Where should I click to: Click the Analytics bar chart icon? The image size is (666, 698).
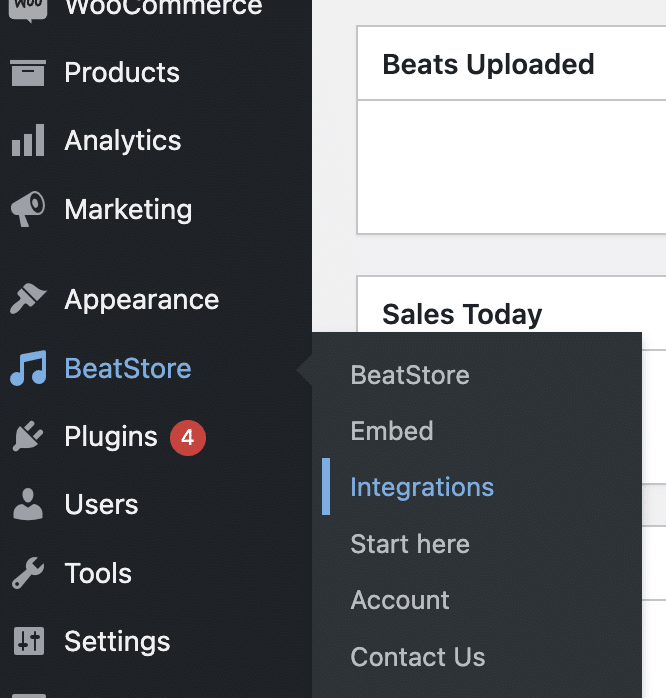pyautogui.click(x=28, y=140)
